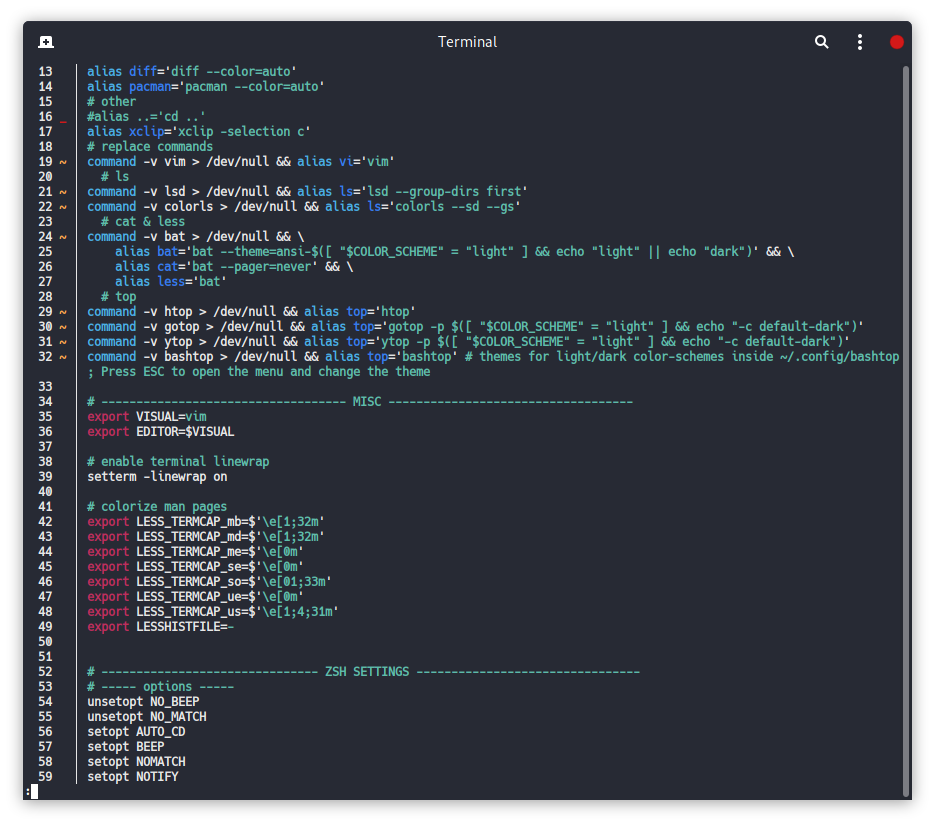Image resolution: width=935 pixels, height=825 pixels.
Task: Click the 'export LESSHISTFILE=-' line
Action: tap(160, 626)
